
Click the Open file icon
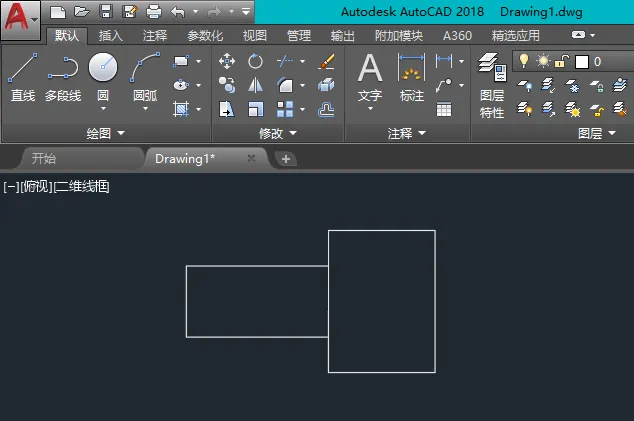(x=82, y=12)
